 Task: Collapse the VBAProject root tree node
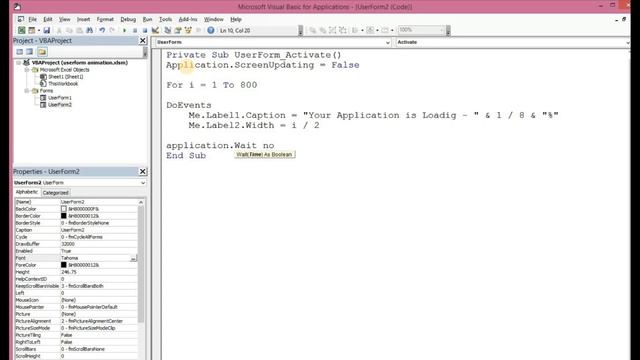19,63
